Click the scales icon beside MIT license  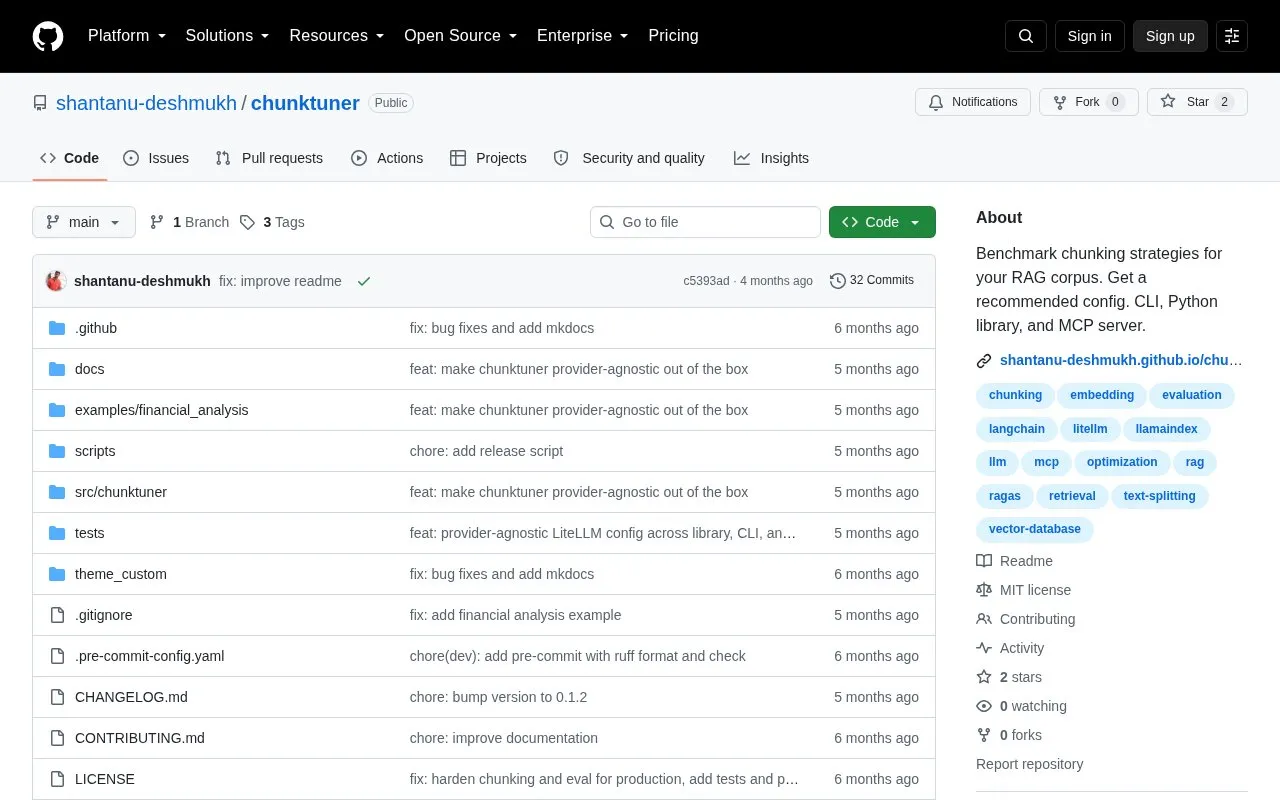pos(984,590)
